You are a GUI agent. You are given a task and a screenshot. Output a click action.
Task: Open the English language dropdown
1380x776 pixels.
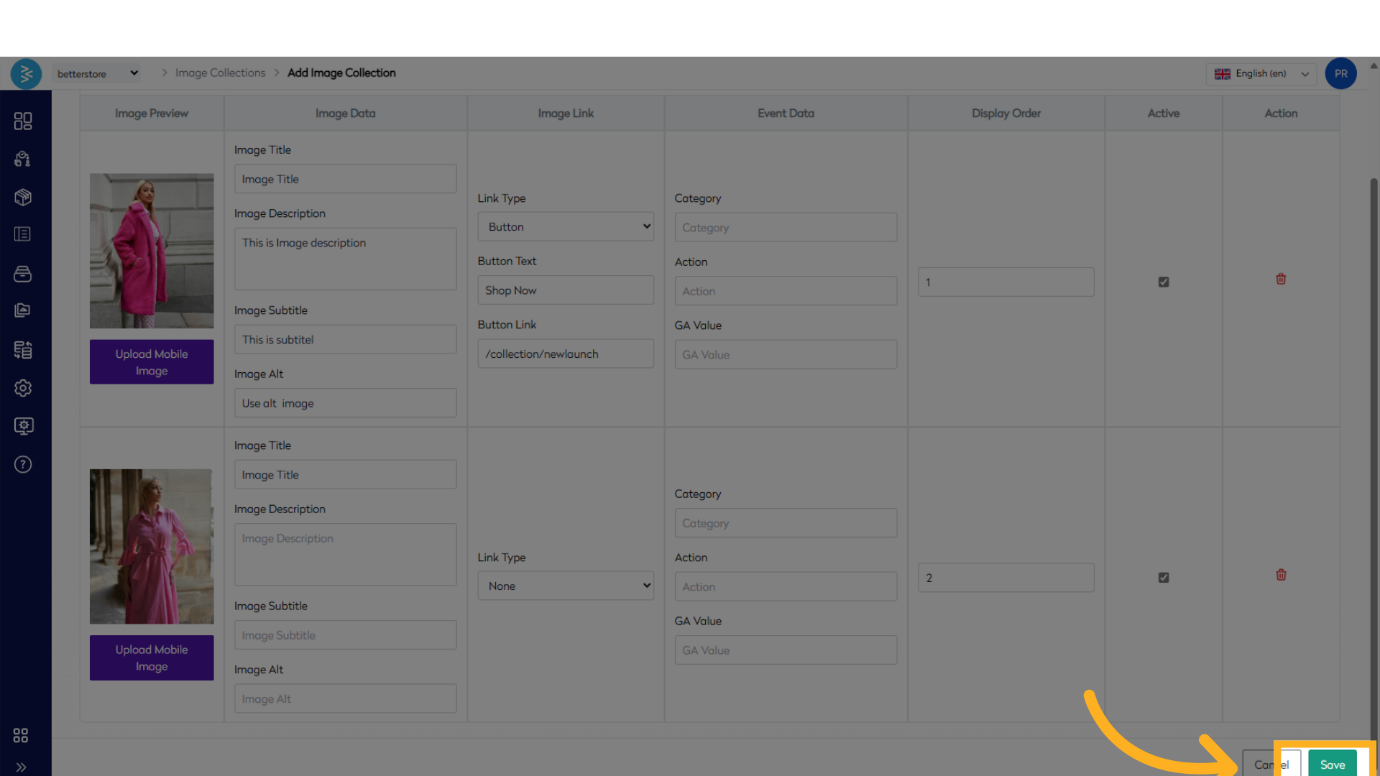tap(1261, 74)
